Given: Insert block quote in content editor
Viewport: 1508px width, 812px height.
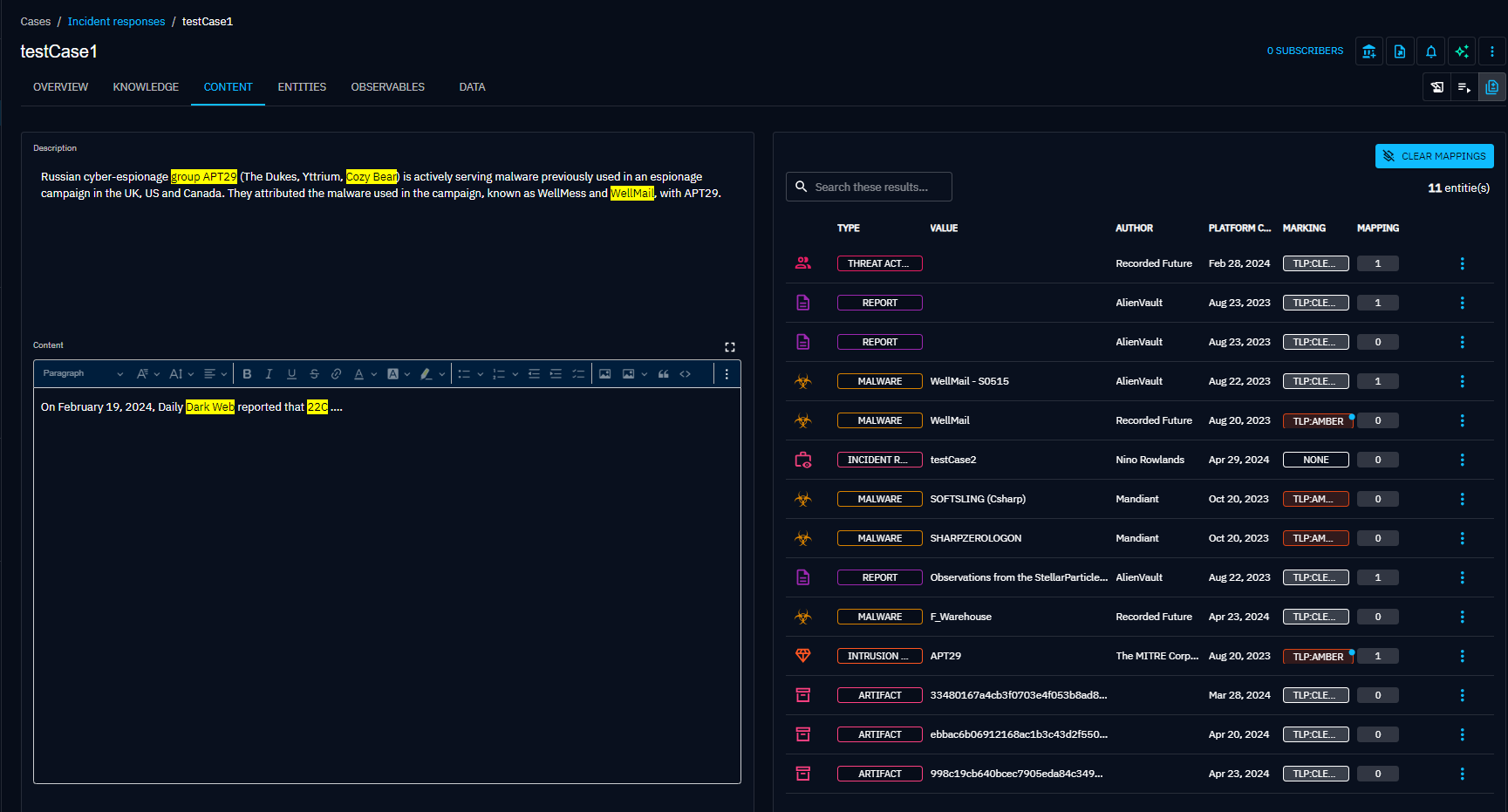Looking at the screenshot, I should point(664,374).
